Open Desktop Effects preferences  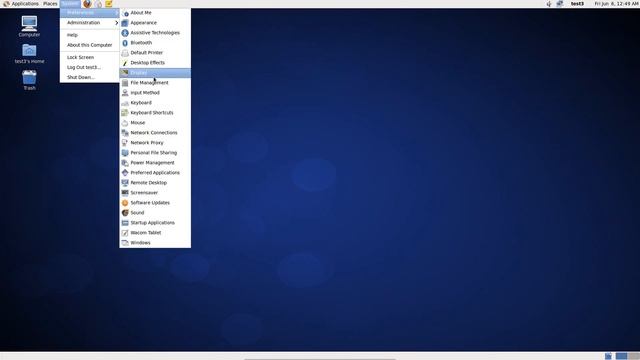(155, 63)
